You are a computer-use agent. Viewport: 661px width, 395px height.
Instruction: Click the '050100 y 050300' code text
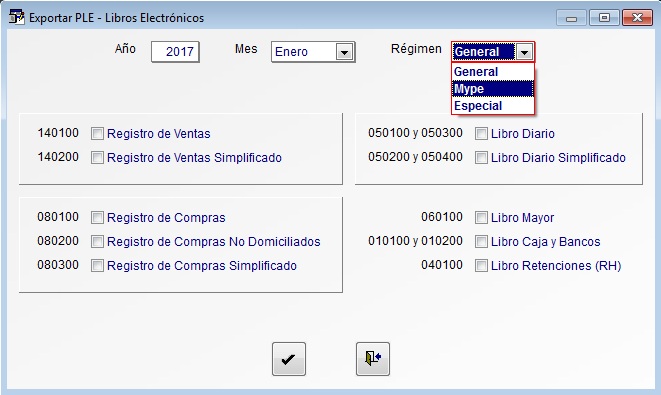pos(415,133)
